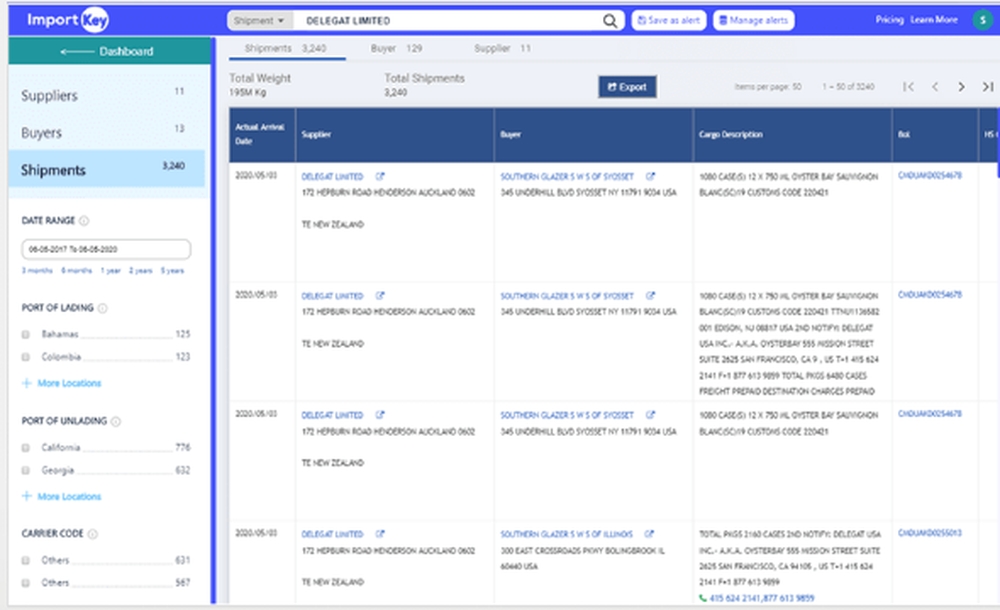
Task: Set date range to 3 months
Action: [37, 271]
